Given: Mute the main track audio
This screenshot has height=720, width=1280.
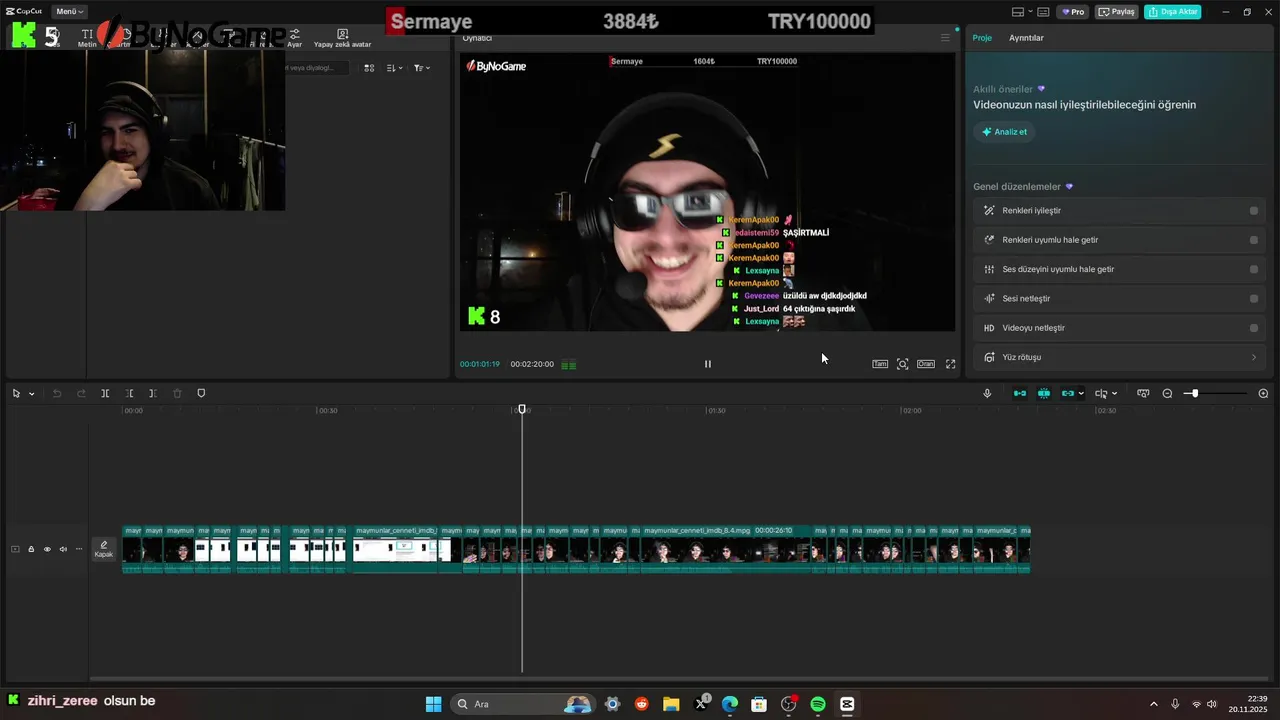Looking at the screenshot, I should point(63,549).
